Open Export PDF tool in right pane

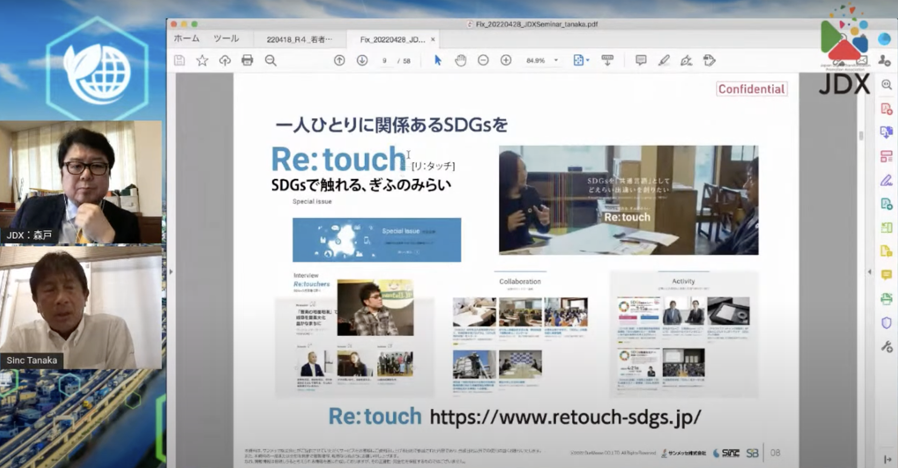(887, 132)
